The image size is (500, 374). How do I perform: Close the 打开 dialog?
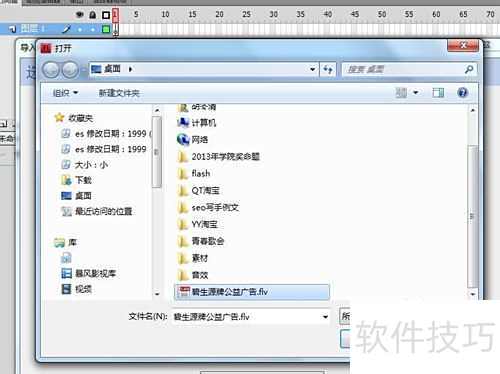tap(463, 45)
